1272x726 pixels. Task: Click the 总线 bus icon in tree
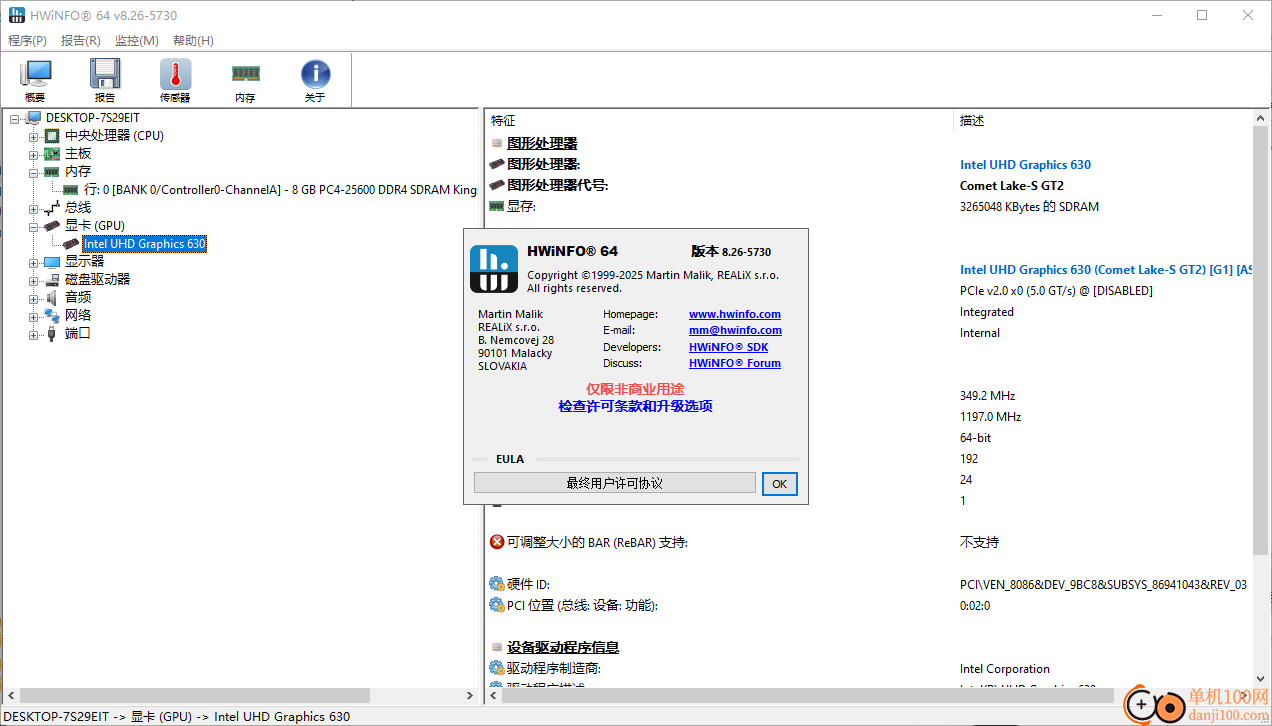pyautogui.click(x=52, y=208)
